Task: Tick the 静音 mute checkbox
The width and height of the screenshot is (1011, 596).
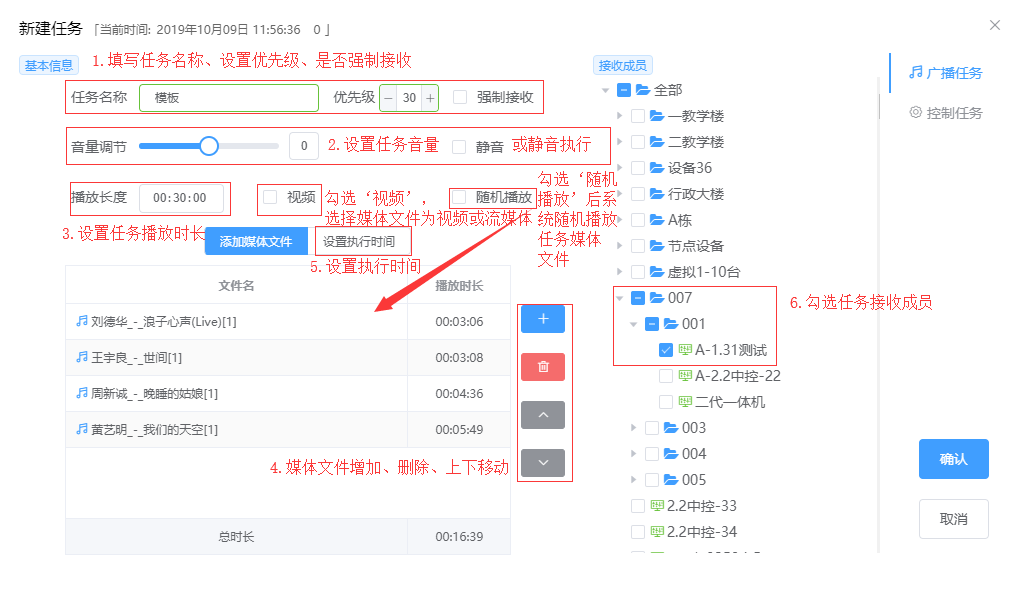Action: [x=459, y=146]
